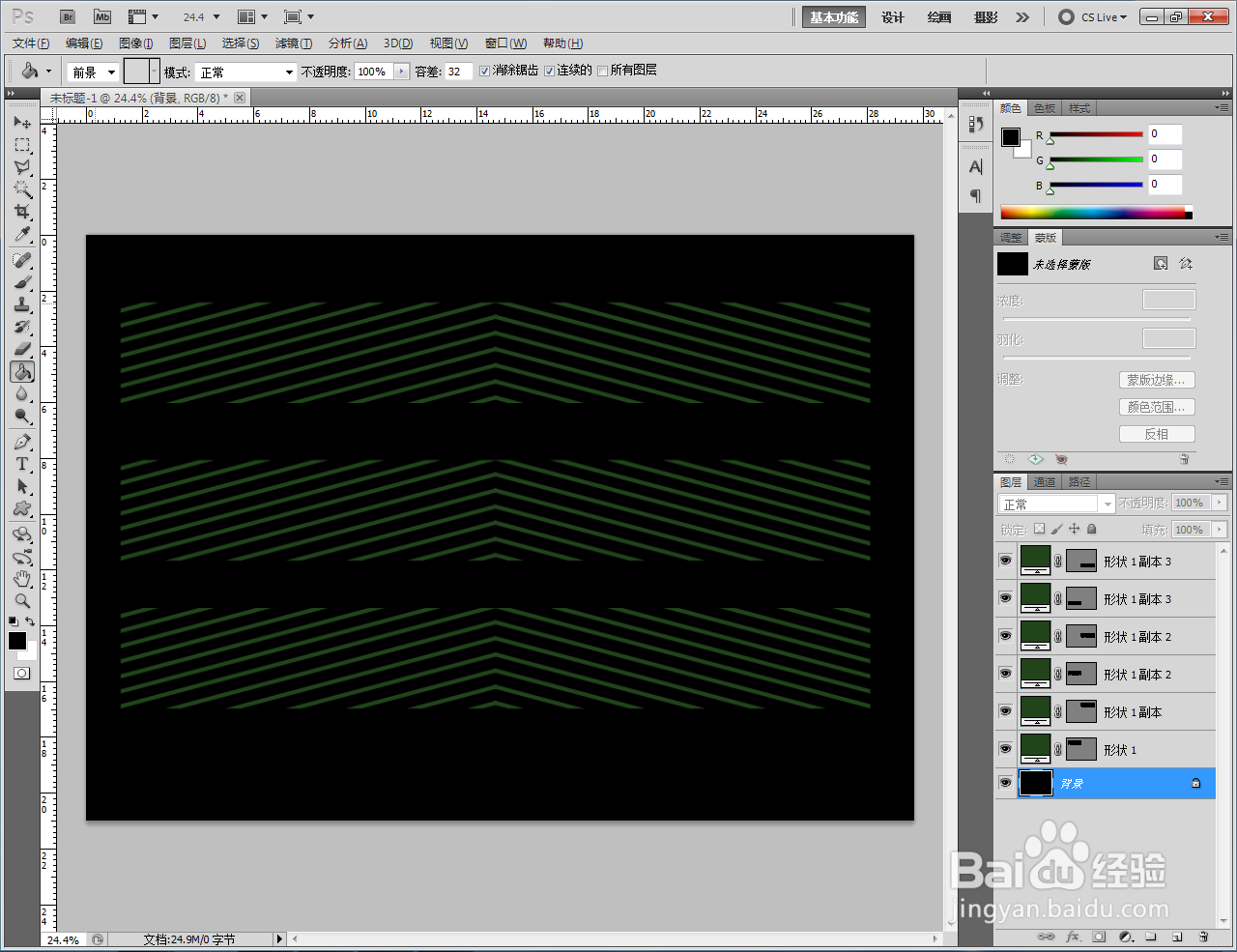1237x952 pixels.
Task: Switch to the 设计 workspace
Action: (892, 17)
